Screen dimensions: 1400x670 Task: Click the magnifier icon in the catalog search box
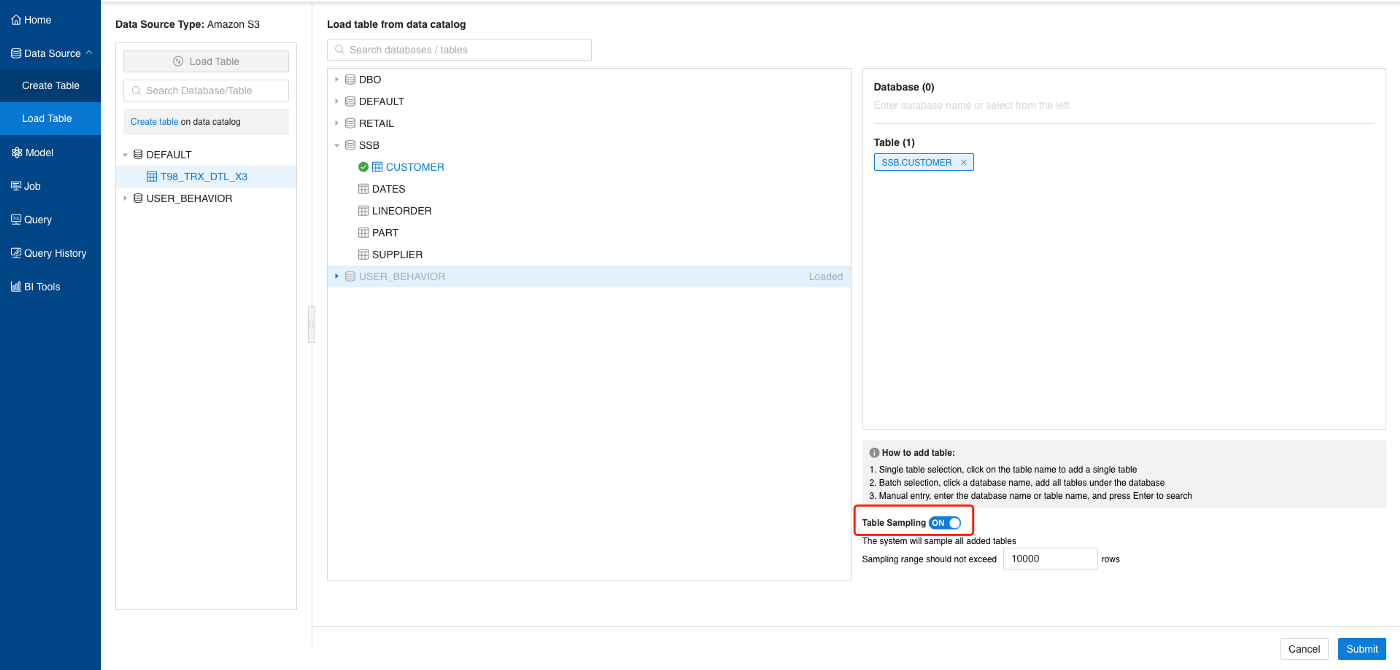(339, 49)
